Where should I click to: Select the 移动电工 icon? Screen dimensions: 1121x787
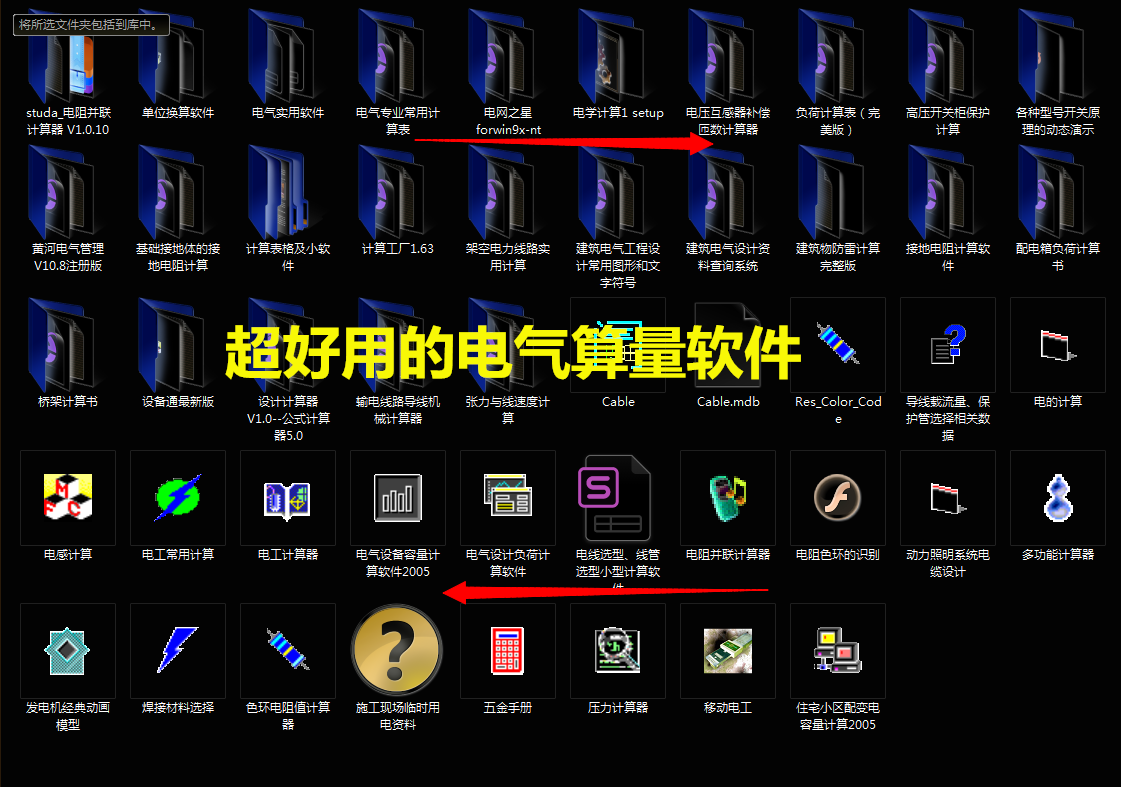click(729, 650)
